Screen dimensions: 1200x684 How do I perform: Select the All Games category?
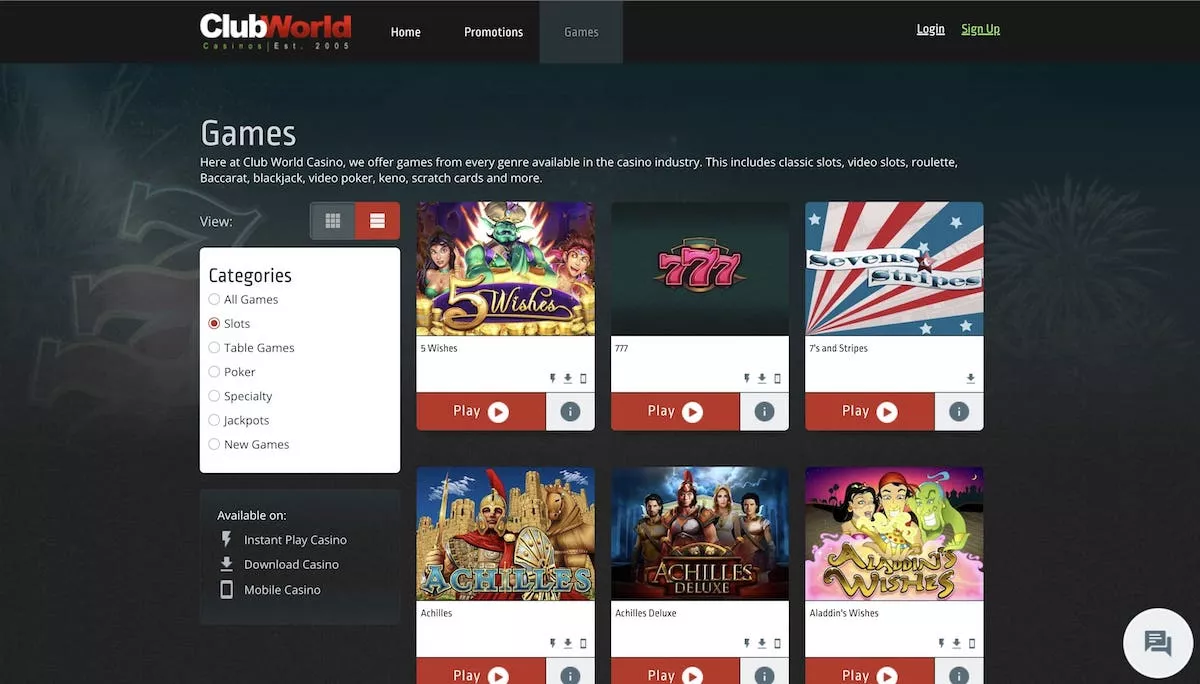click(x=214, y=300)
